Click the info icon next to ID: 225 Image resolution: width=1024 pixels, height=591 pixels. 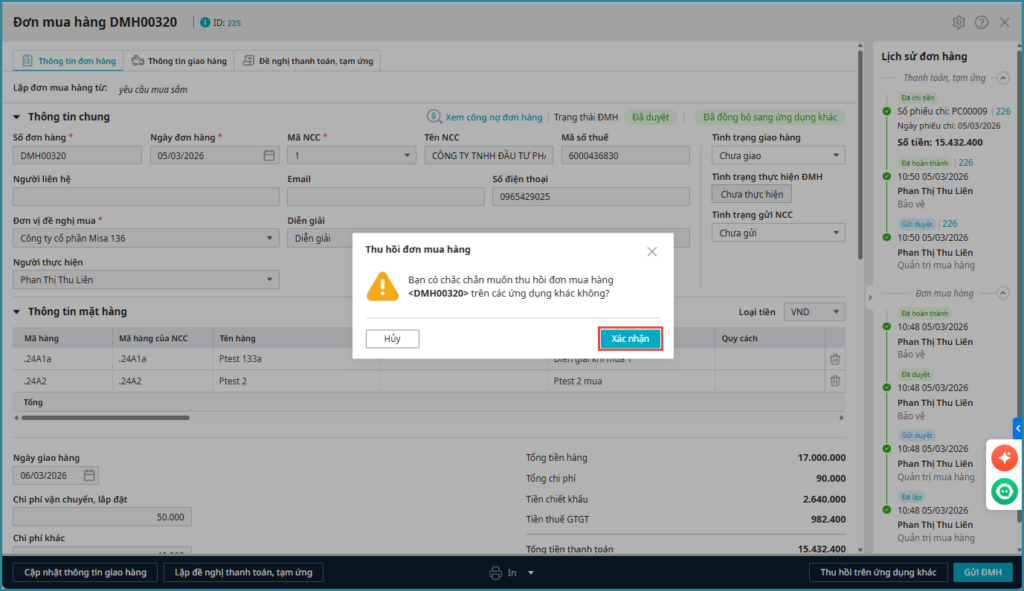coord(205,22)
